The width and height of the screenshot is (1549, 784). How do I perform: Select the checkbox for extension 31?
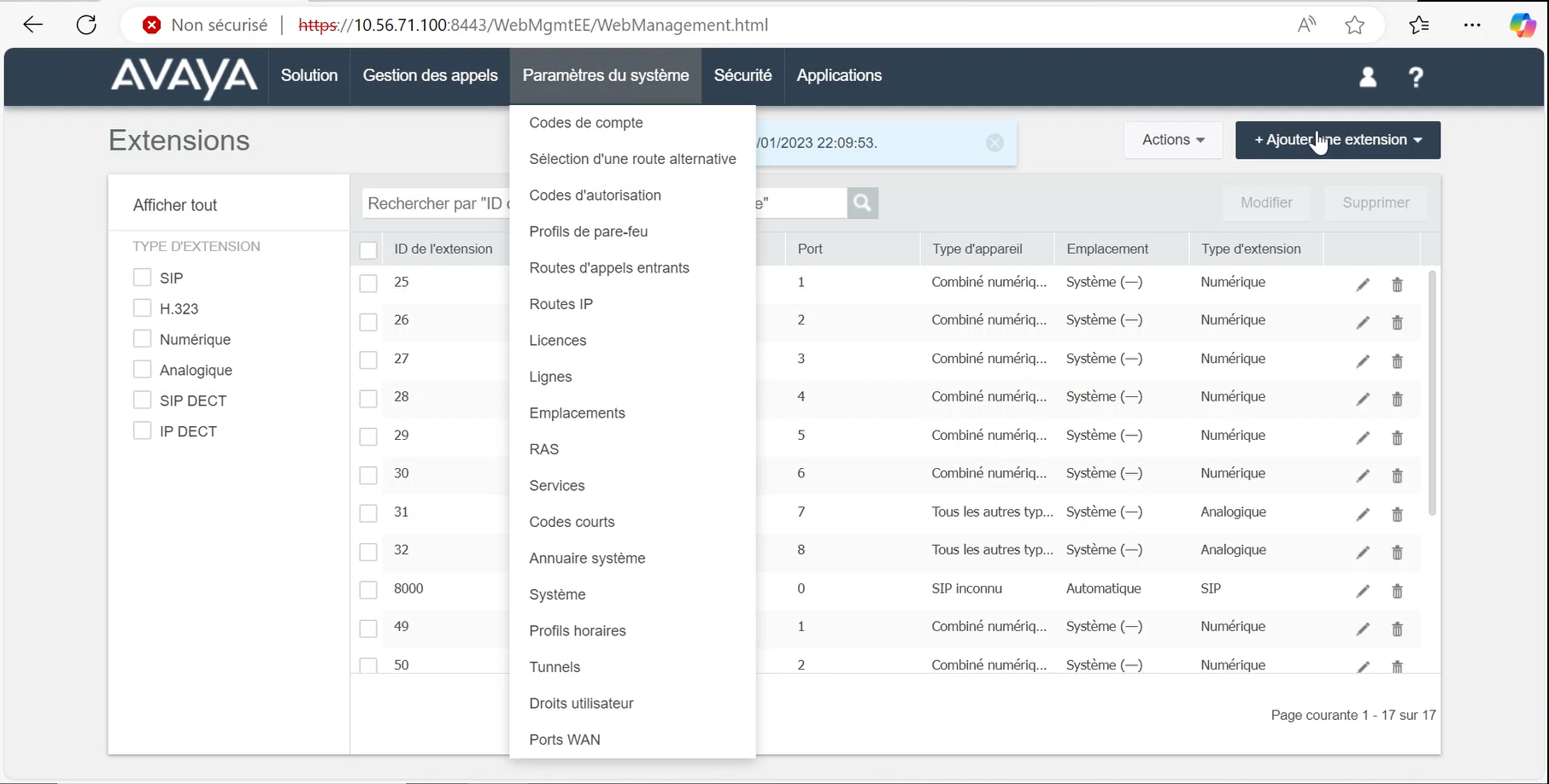[x=368, y=513]
